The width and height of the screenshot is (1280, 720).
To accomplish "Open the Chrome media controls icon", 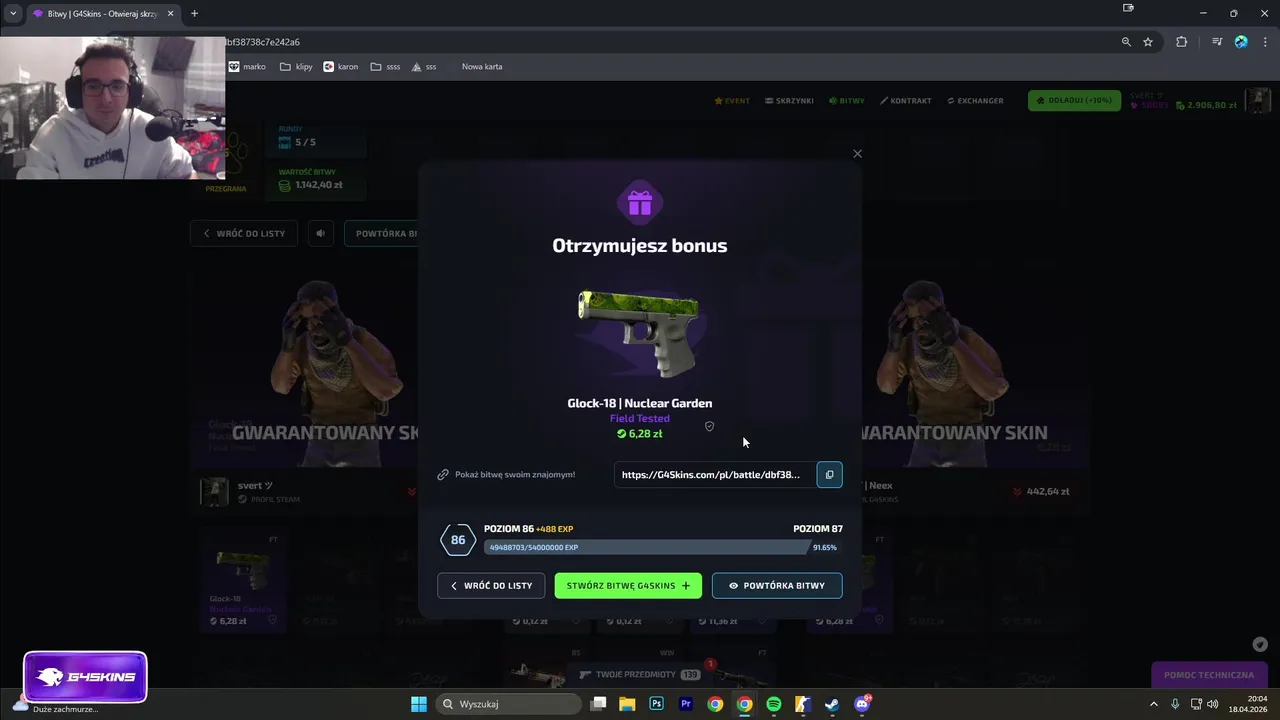I will tap(1217, 42).
